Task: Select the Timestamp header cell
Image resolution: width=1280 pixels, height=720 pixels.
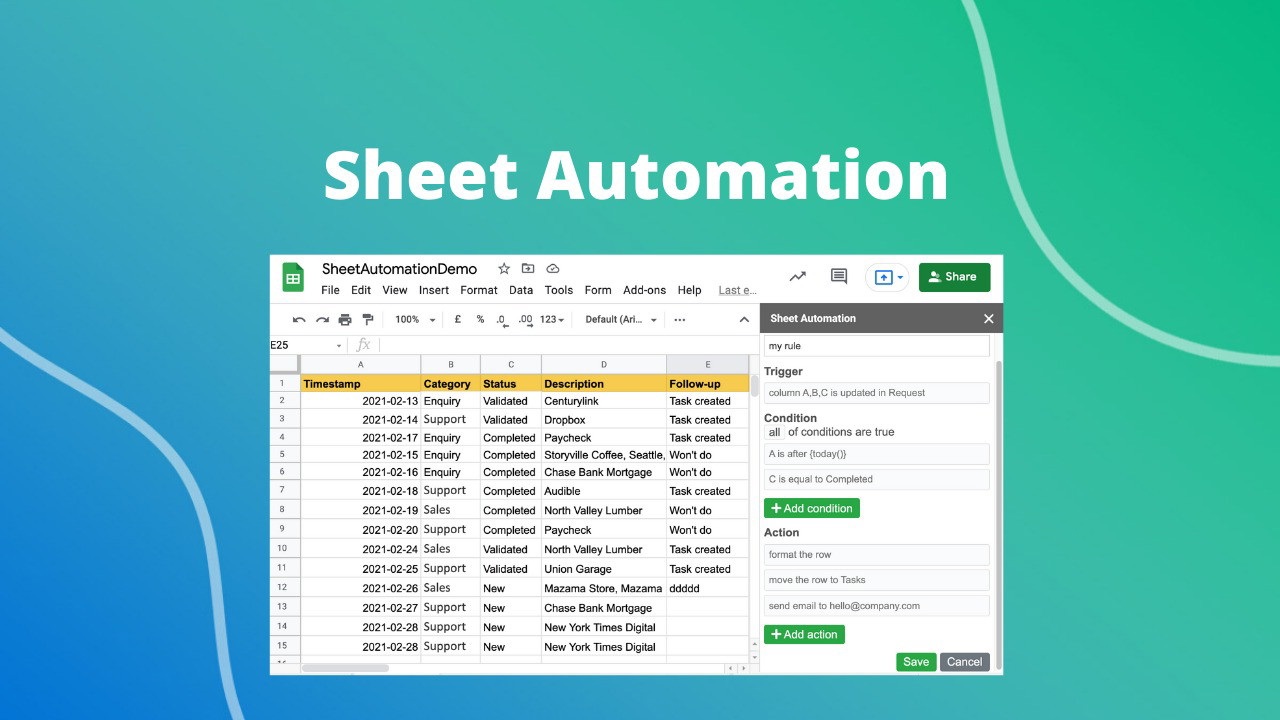Action: (361, 383)
